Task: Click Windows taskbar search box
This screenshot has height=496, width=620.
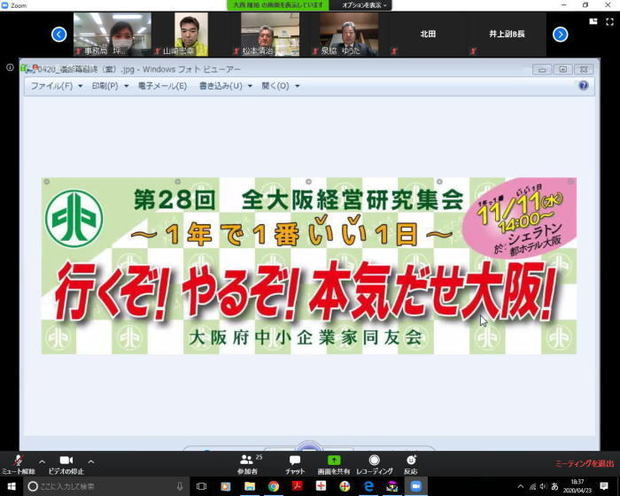Action: [107, 486]
